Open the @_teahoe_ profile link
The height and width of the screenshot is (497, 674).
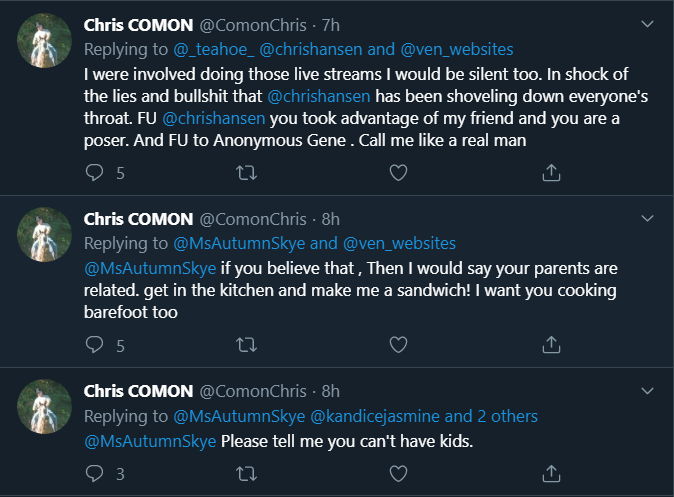(213, 47)
